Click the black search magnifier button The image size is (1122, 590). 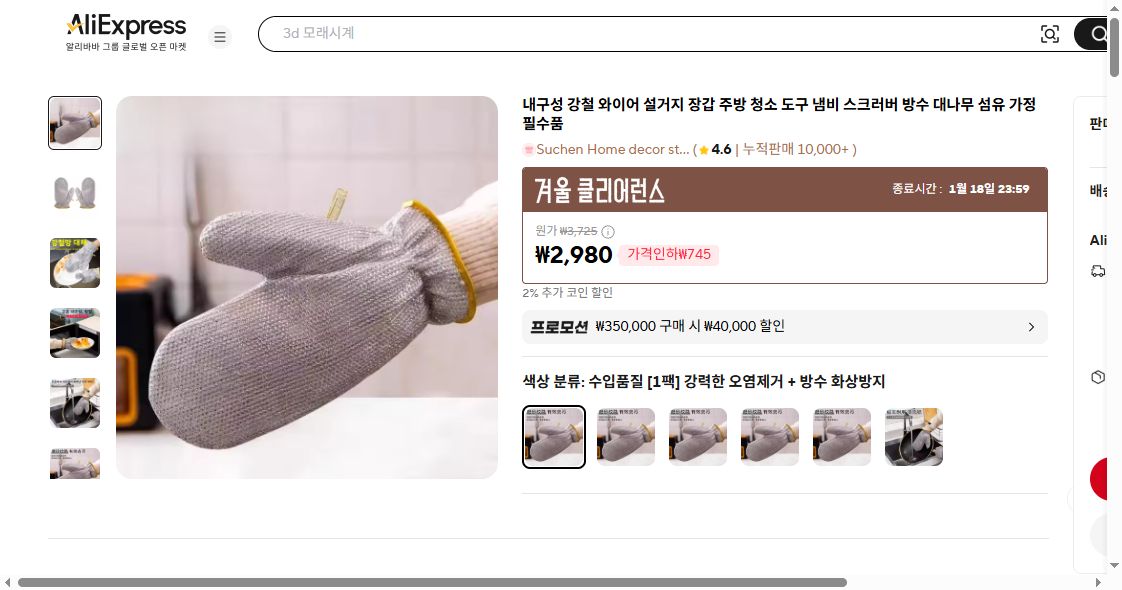click(1093, 34)
